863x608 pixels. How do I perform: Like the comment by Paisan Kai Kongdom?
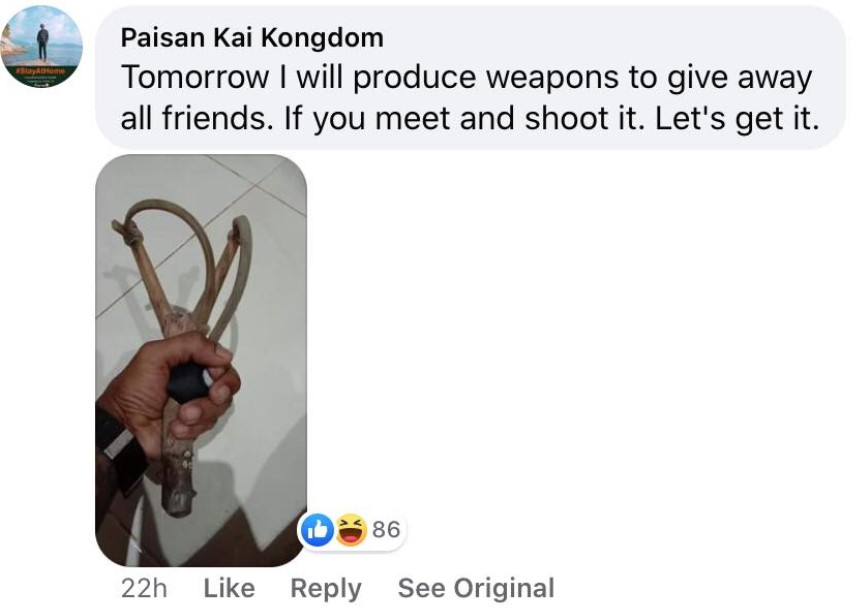tap(229, 588)
